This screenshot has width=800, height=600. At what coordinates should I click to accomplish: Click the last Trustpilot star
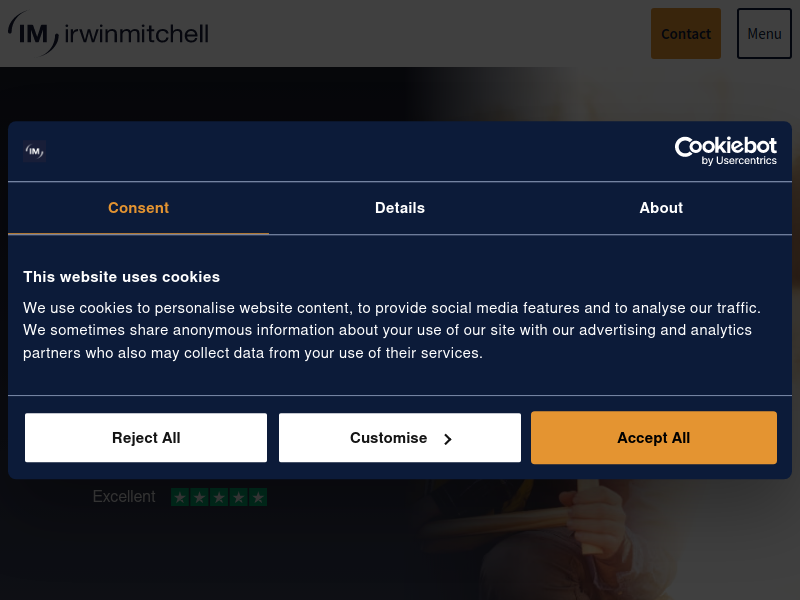[258, 497]
